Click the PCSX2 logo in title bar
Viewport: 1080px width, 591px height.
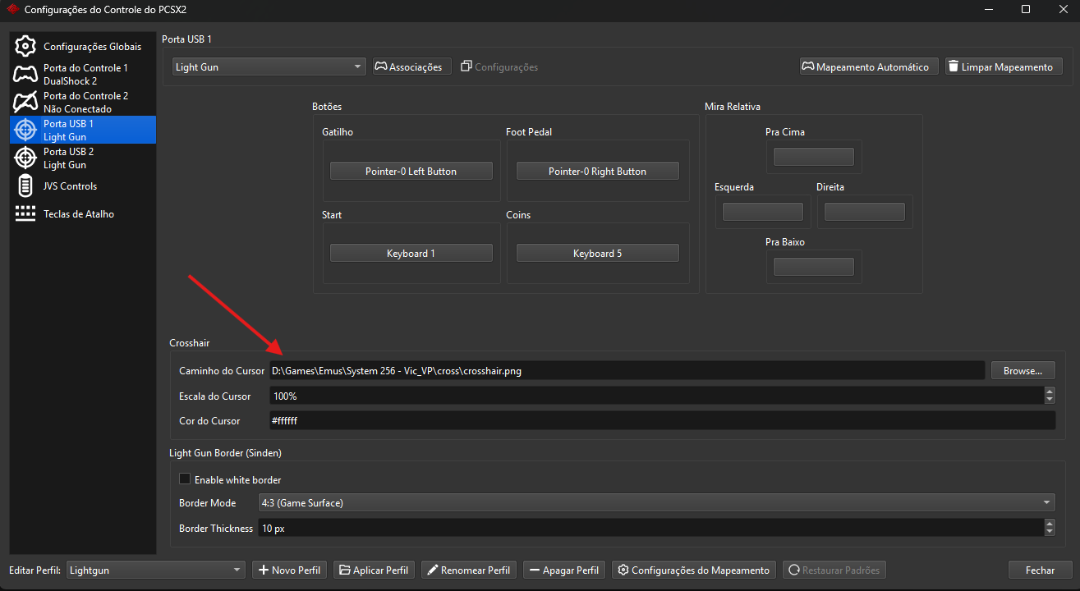[x=12, y=9]
